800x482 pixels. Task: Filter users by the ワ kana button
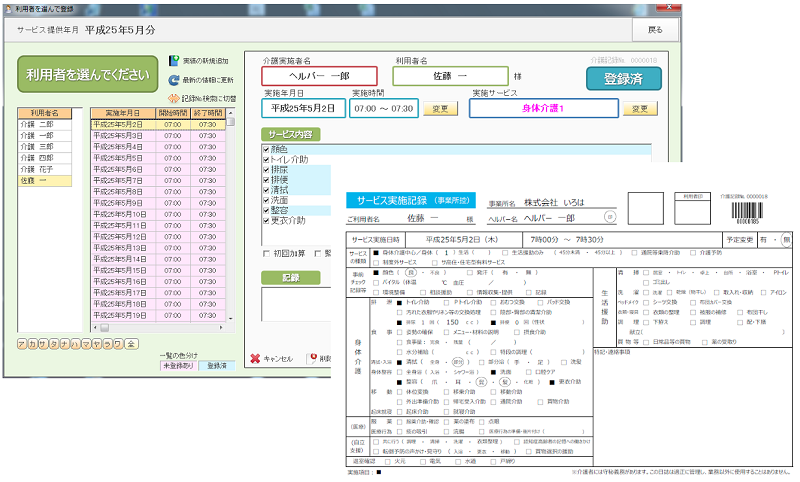tap(118, 344)
